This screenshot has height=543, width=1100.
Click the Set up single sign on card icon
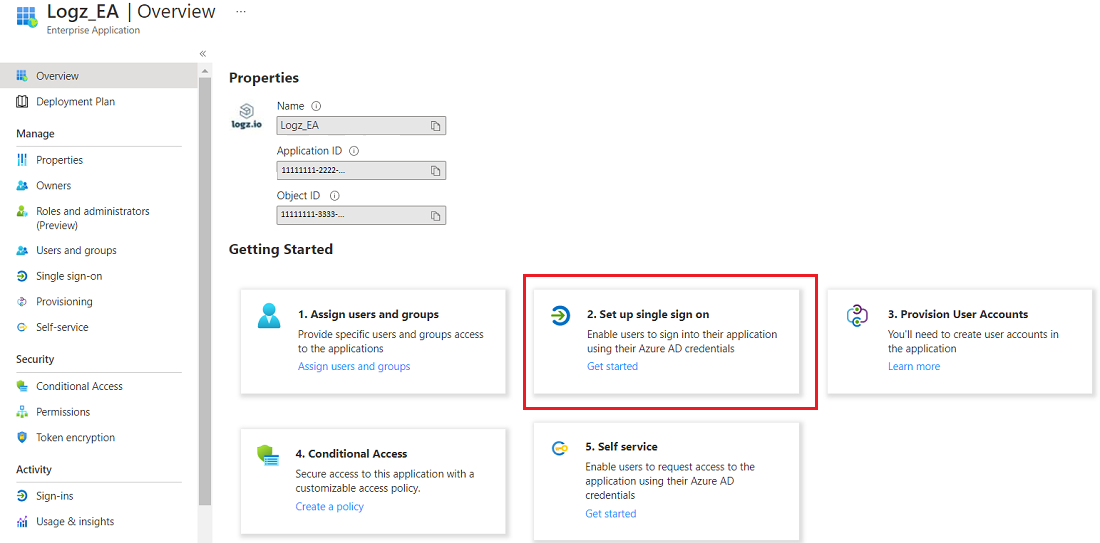560,316
